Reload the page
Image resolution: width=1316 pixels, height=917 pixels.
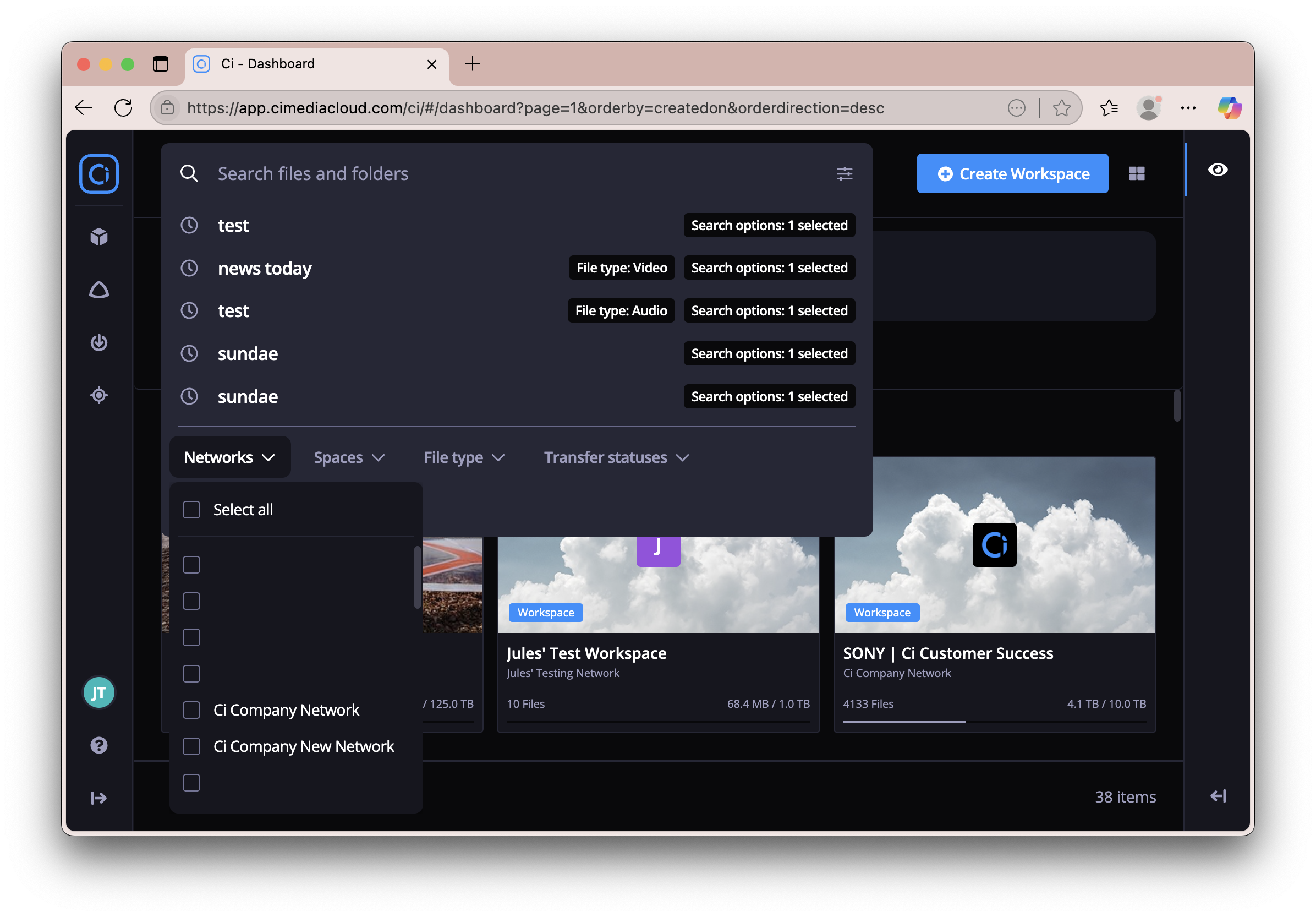[x=123, y=108]
